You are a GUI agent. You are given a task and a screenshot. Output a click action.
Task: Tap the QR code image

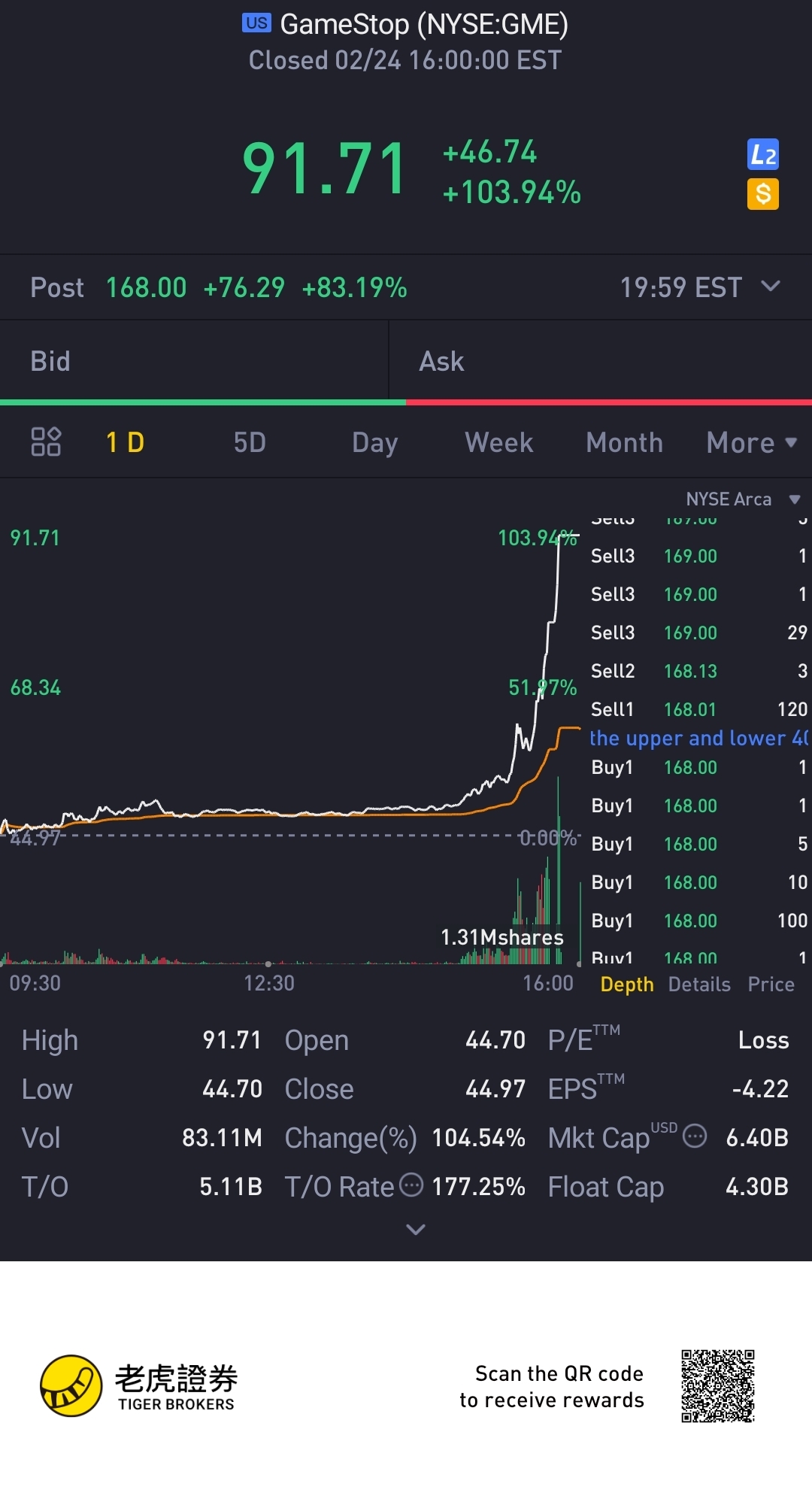[x=718, y=1385]
